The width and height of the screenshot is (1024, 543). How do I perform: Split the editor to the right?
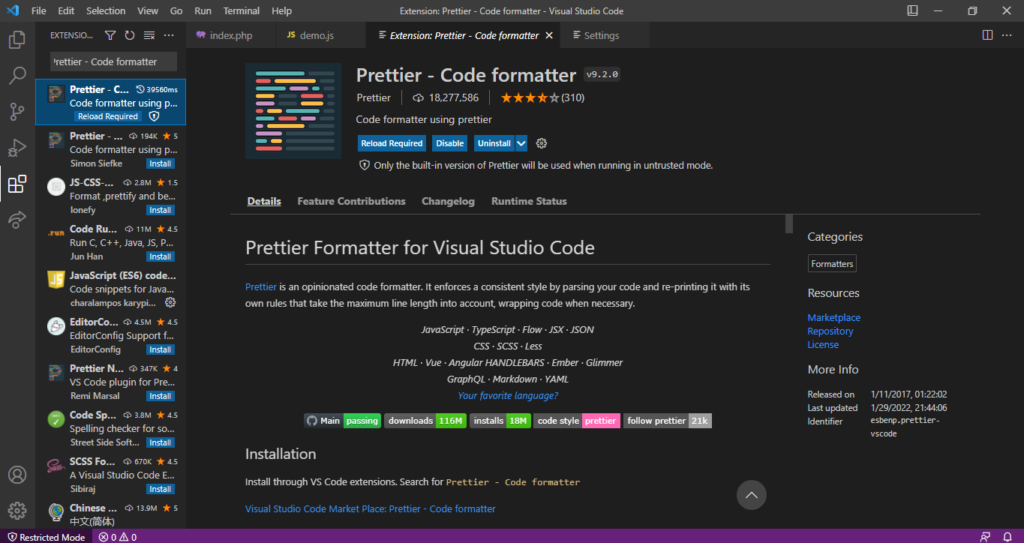(x=987, y=35)
